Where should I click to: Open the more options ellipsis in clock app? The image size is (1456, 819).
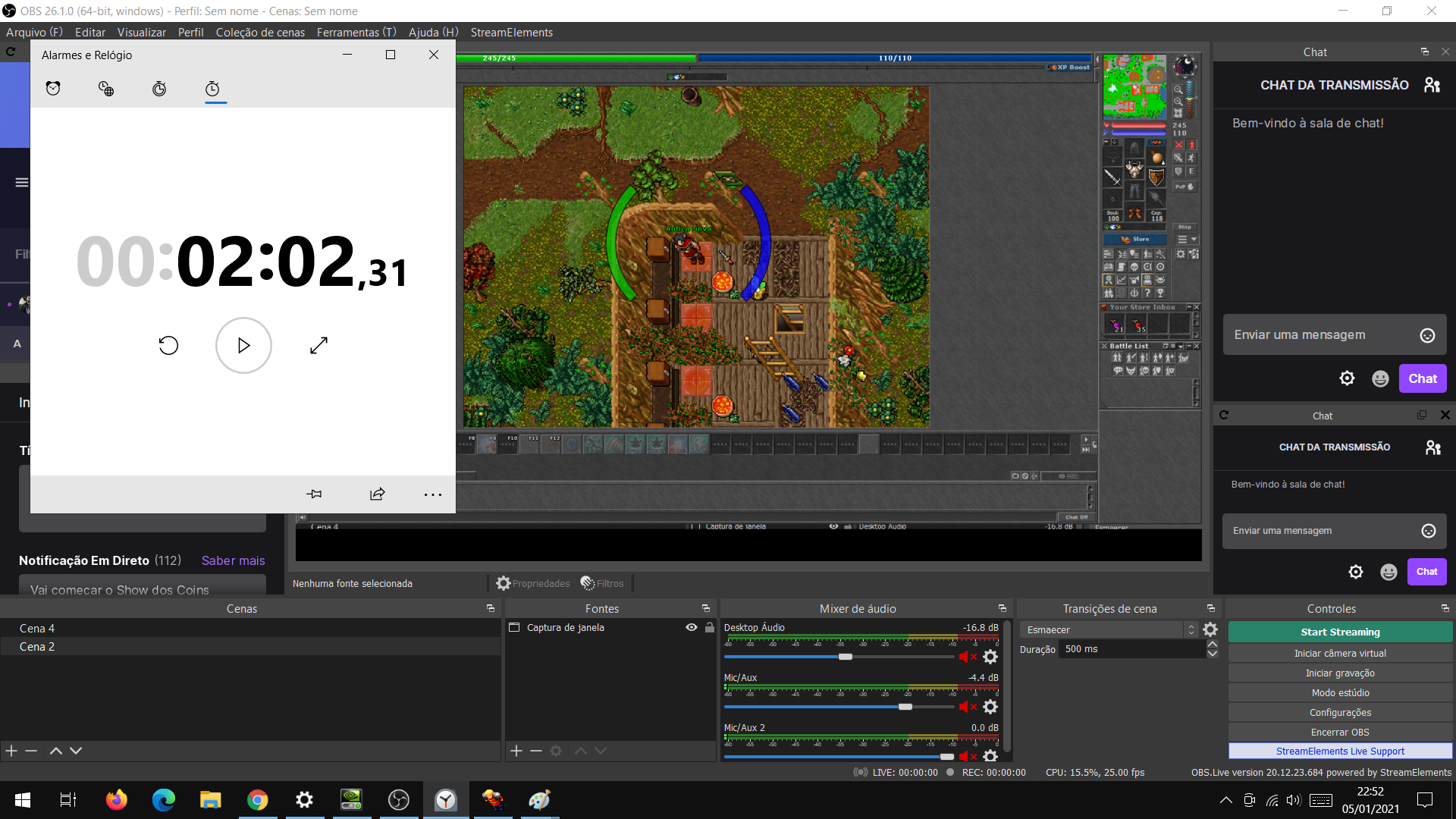click(433, 494)
